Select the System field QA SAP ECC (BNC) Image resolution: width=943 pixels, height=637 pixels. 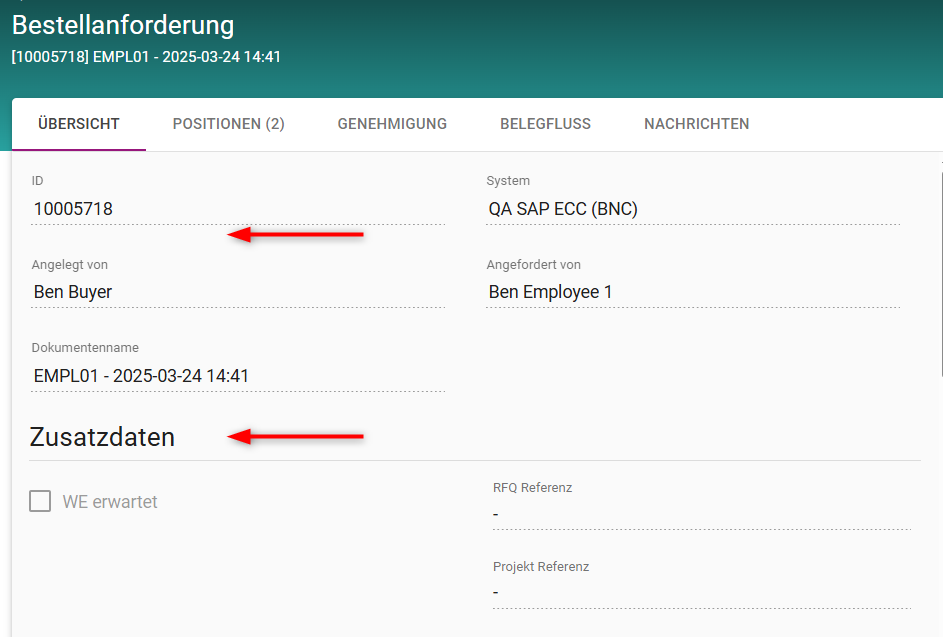coord(692,209)
